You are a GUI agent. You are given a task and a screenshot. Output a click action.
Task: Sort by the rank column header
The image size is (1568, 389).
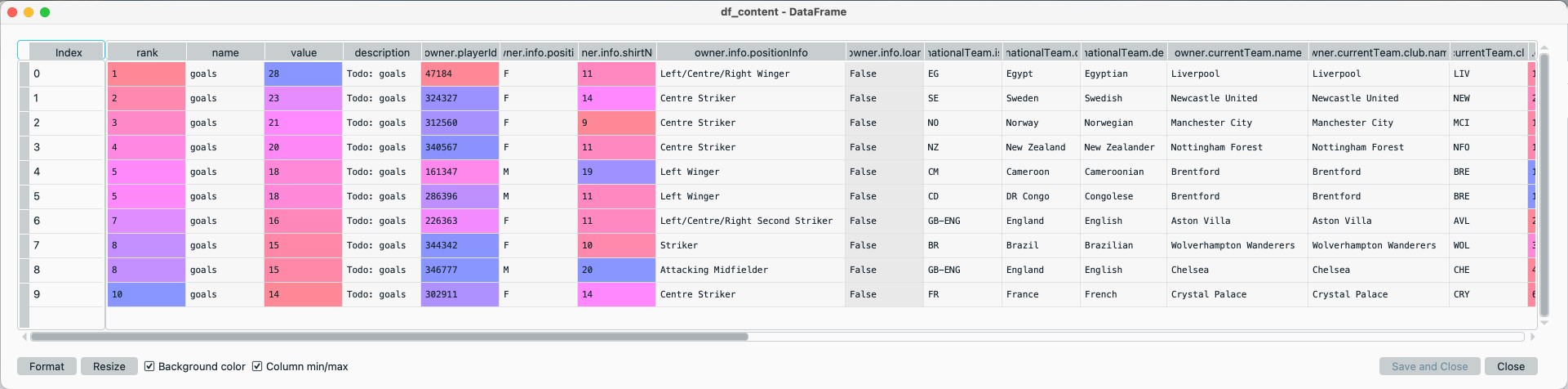(x=147, y=52)
